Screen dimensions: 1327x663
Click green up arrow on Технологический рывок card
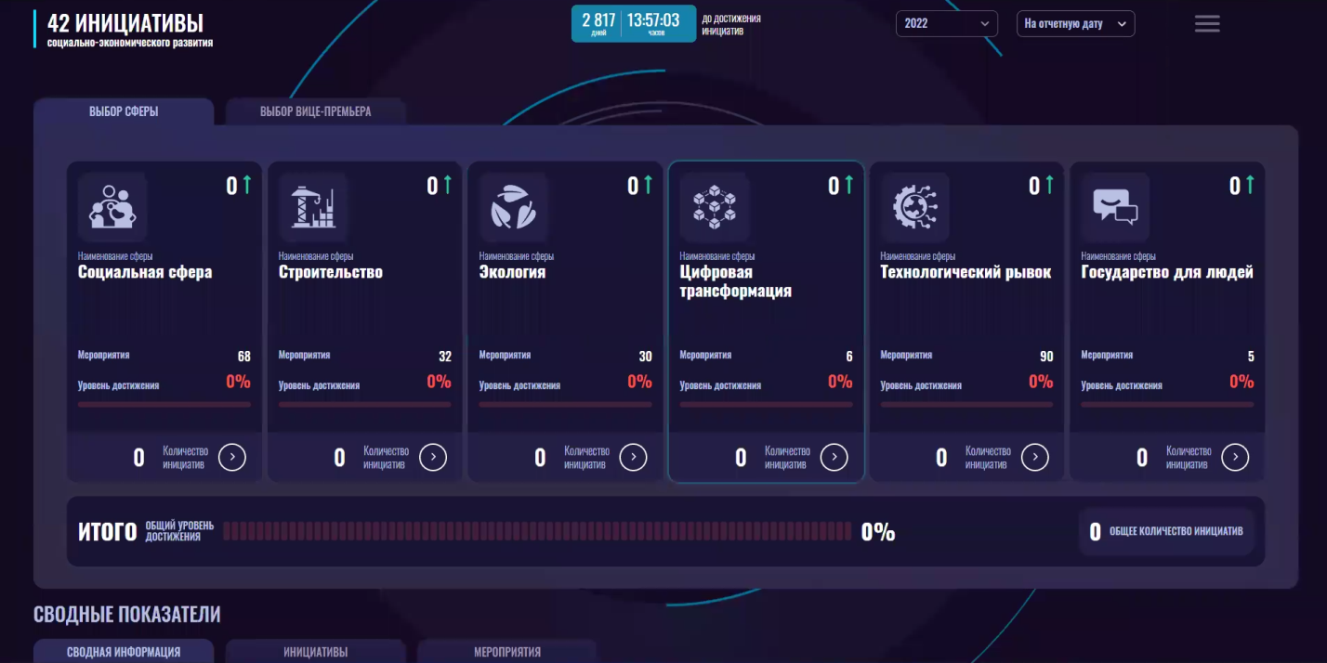click(x=1049, y=185)
